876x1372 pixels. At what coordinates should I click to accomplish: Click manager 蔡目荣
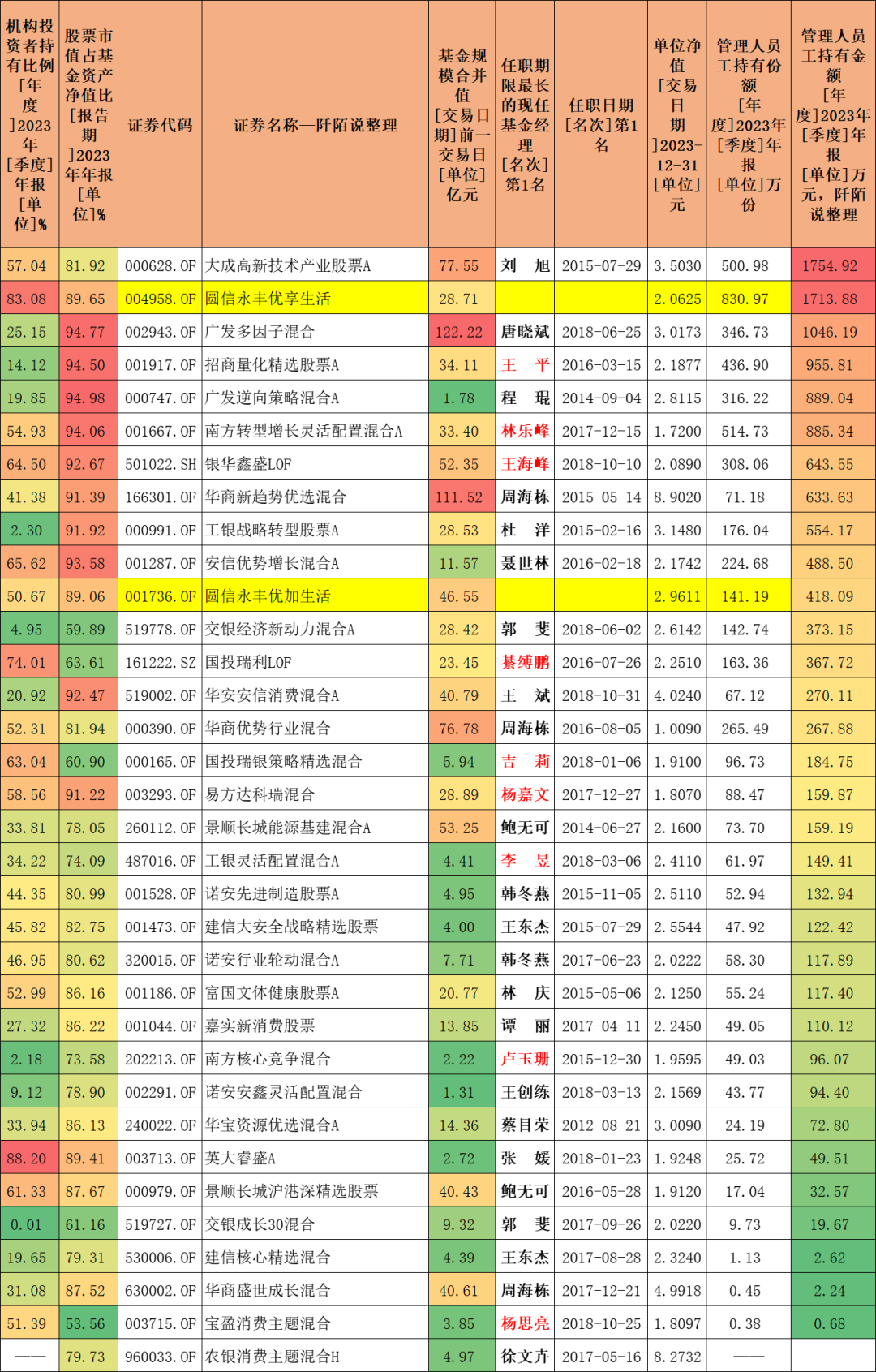525,1126
